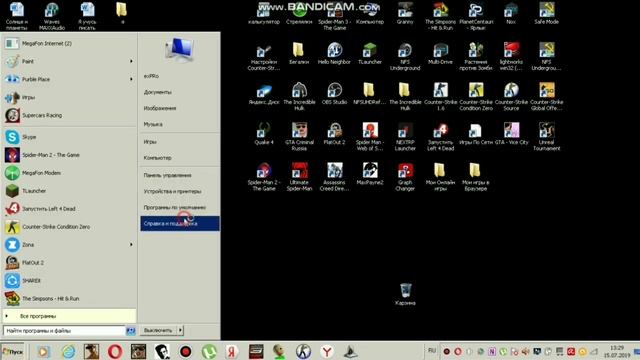Screen dimensions: 640x360
Task: Select the Counter-Strike Source desktop icon
Action: [511, 96]
